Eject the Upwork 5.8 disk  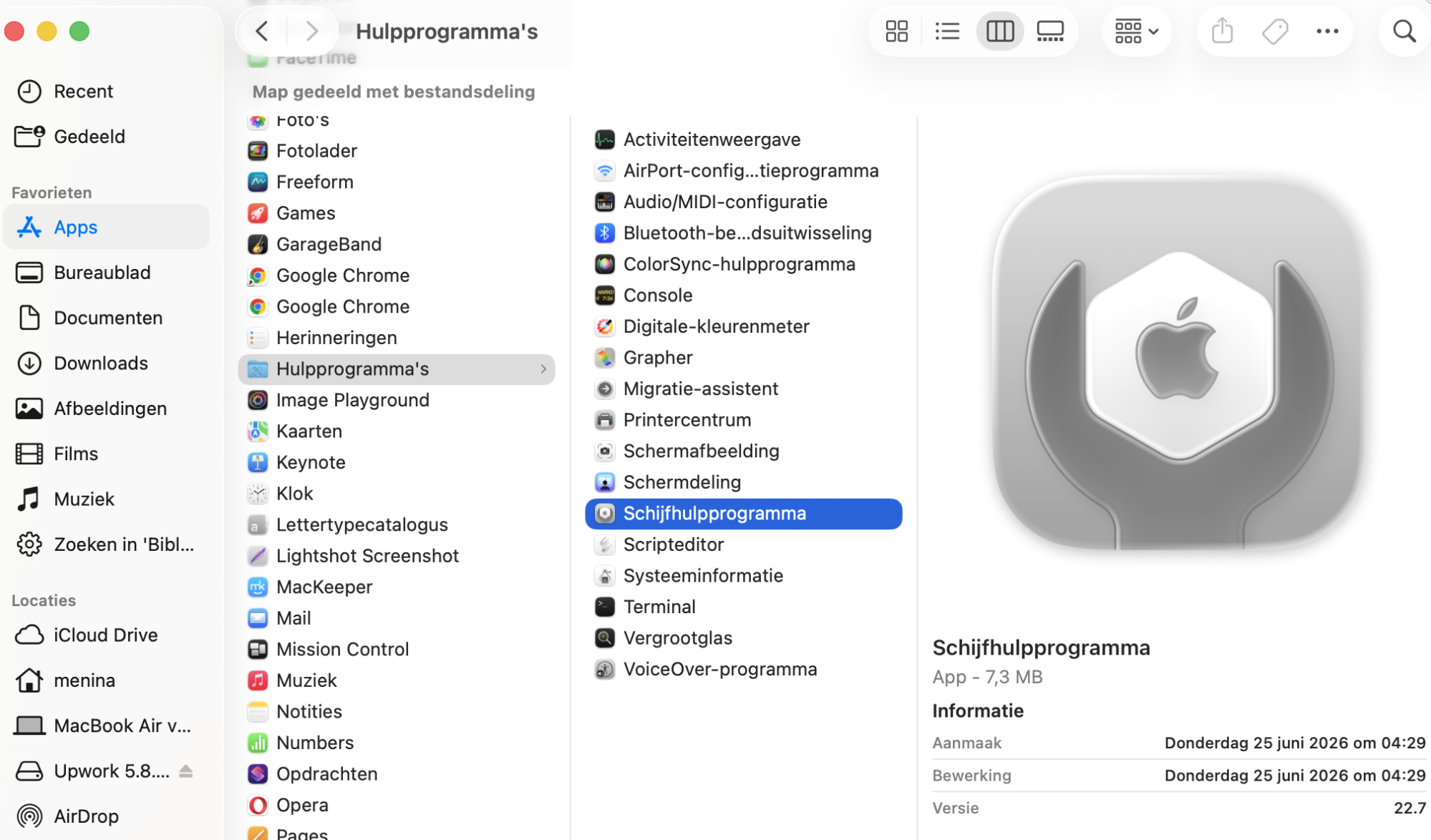click(186, 771)
